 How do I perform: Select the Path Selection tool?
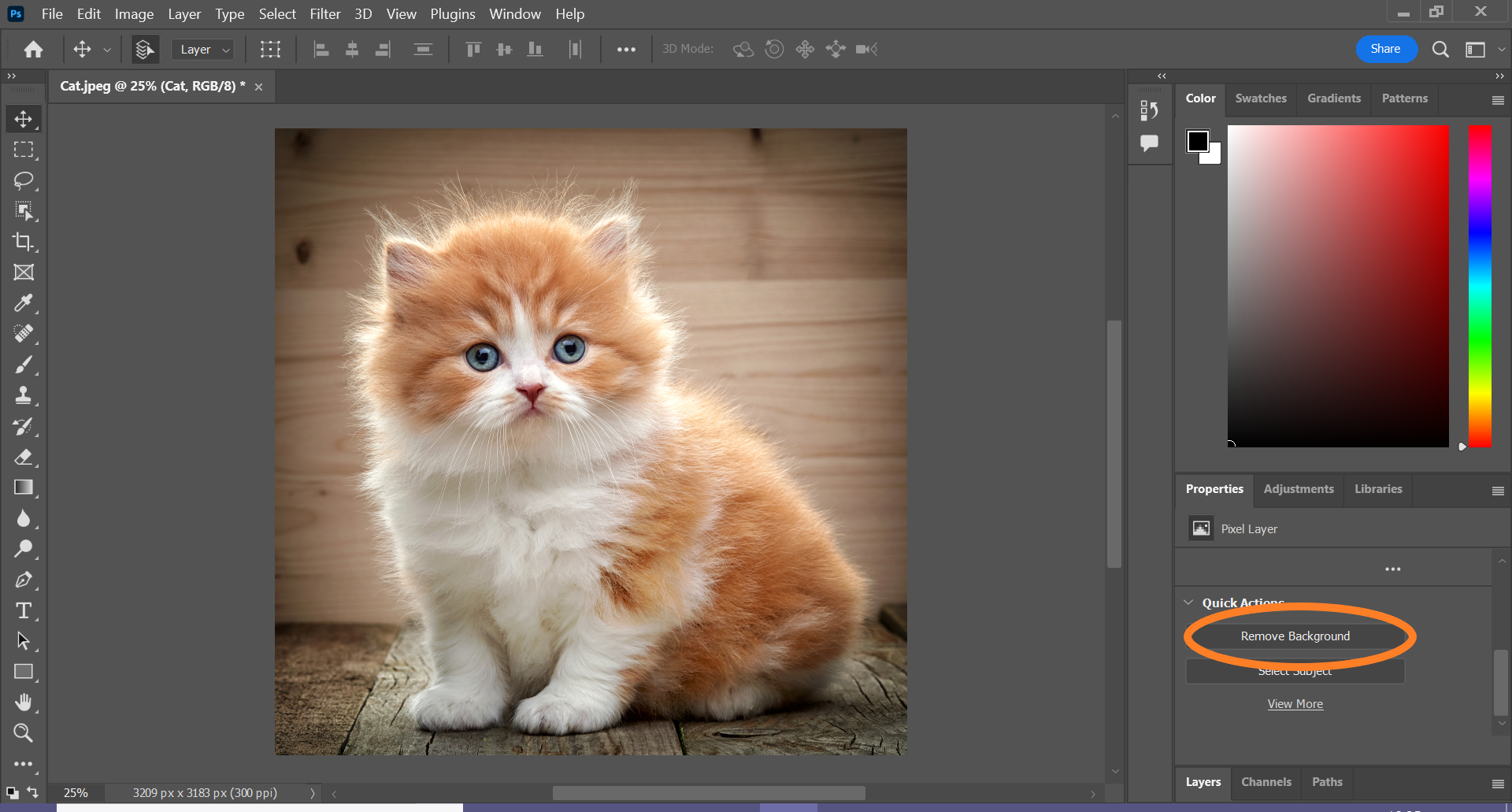click(x=24, y=641)
